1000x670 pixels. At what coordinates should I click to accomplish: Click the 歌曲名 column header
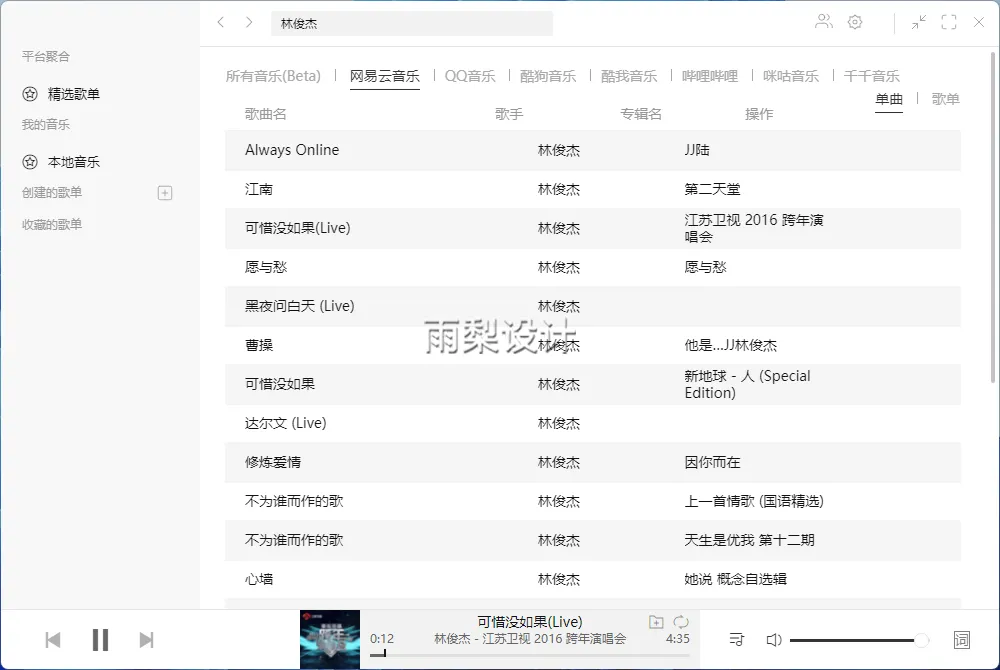coord(265,114)
